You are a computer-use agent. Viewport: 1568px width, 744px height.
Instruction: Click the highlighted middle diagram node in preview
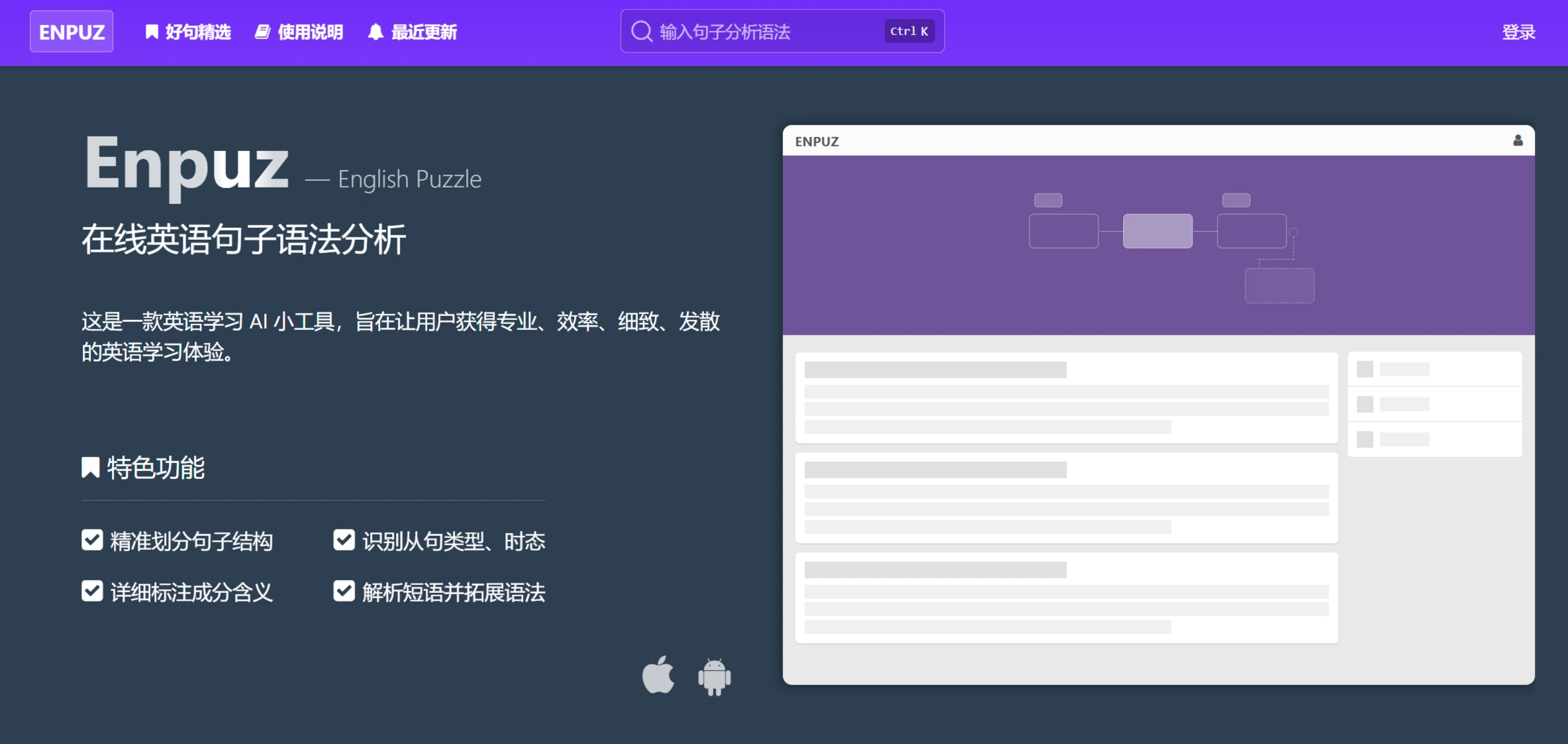[x=1157, y=231]
